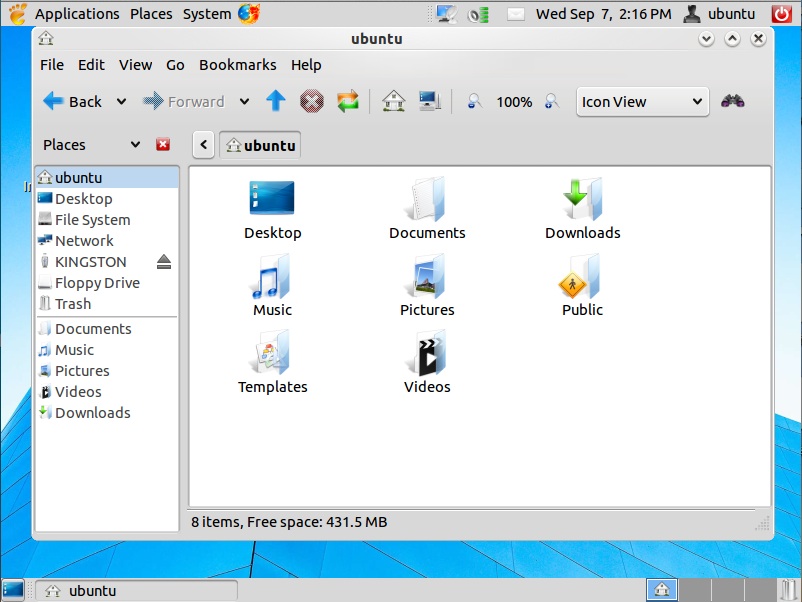The height and width of the screenshot is (602, 802).
Task: Select the Desktop folder icon
Action: pyautogui.click(x=272, y=198)
